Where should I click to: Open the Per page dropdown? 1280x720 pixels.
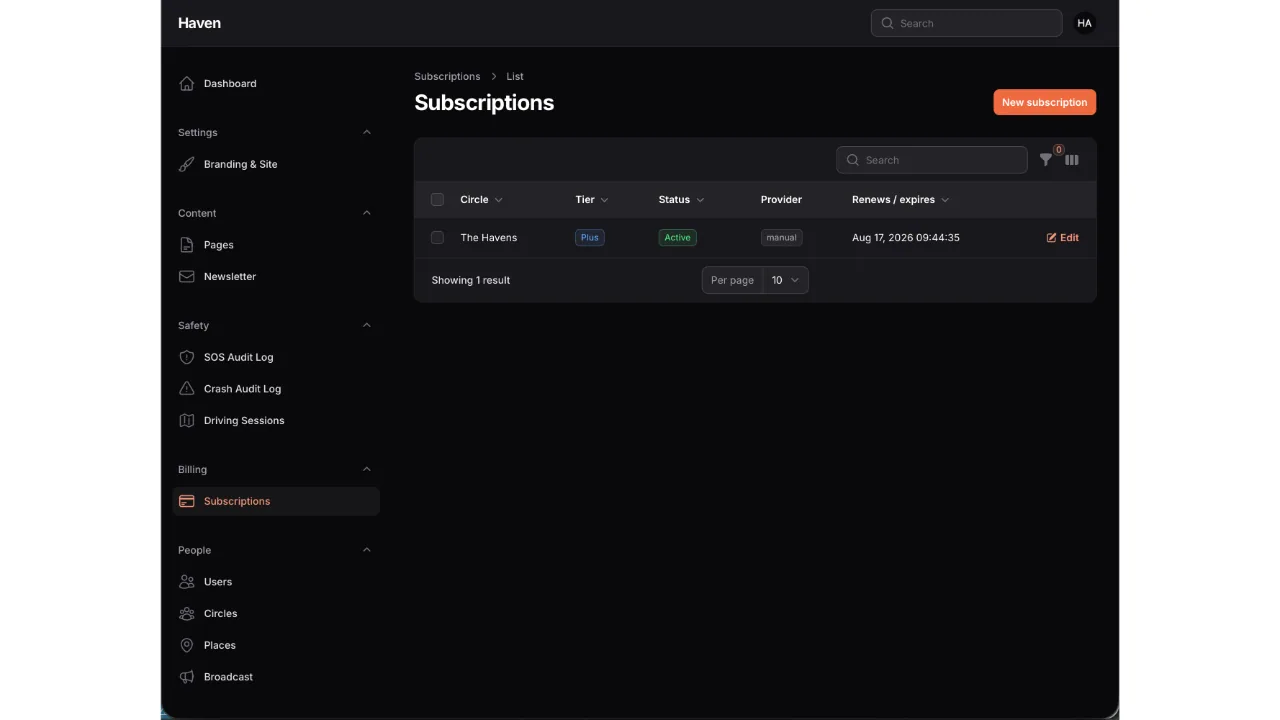785,280
